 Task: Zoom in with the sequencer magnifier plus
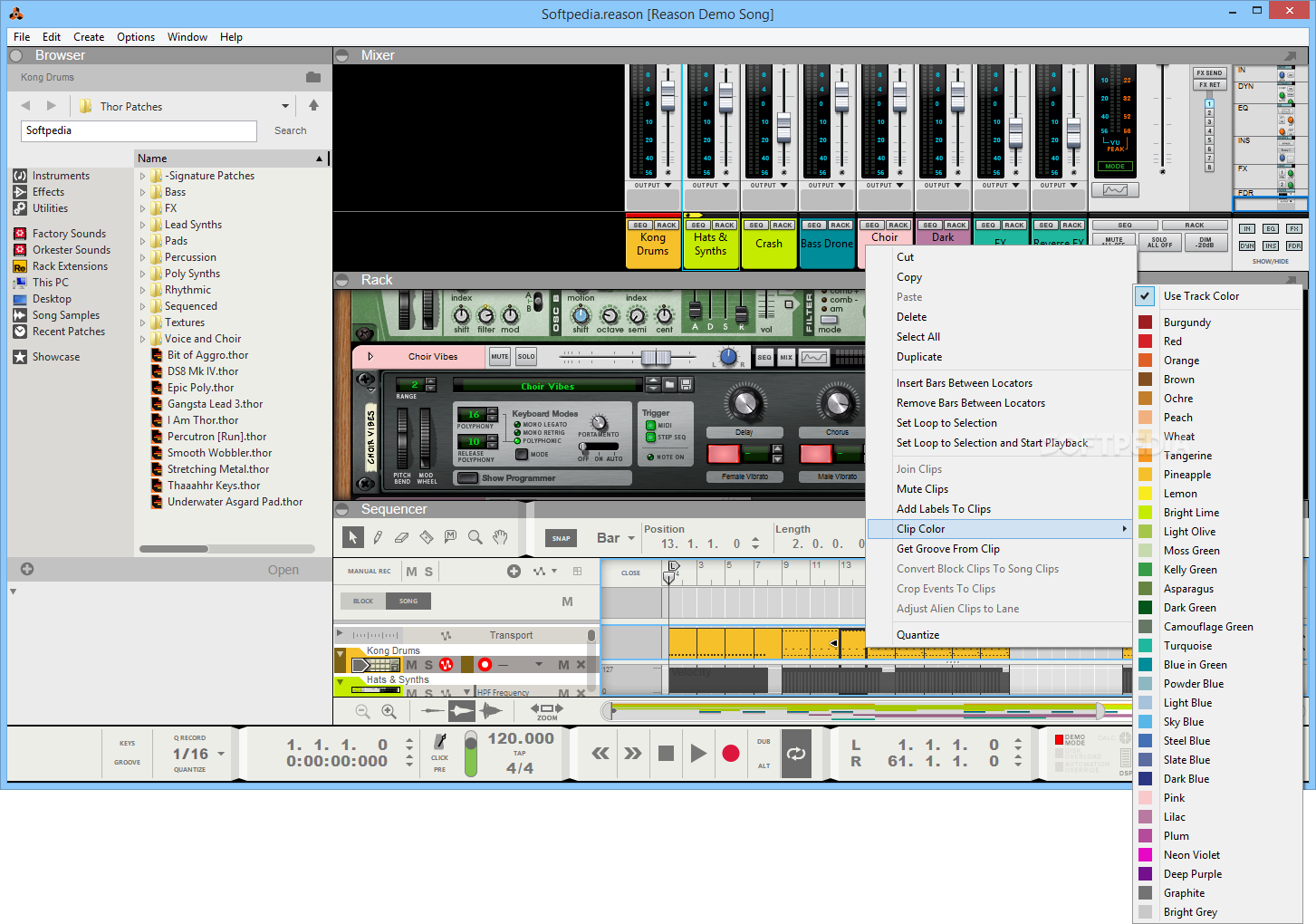pyautogui.click(x=389, y=711)
